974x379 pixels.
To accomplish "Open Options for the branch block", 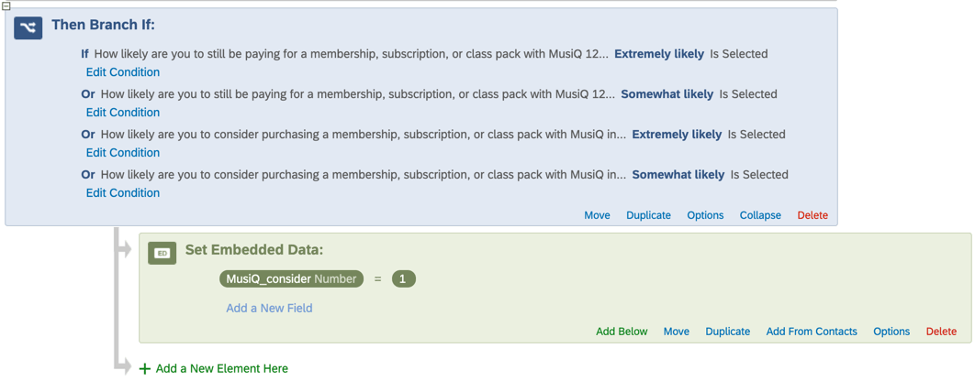I will (x=705, y=215).
